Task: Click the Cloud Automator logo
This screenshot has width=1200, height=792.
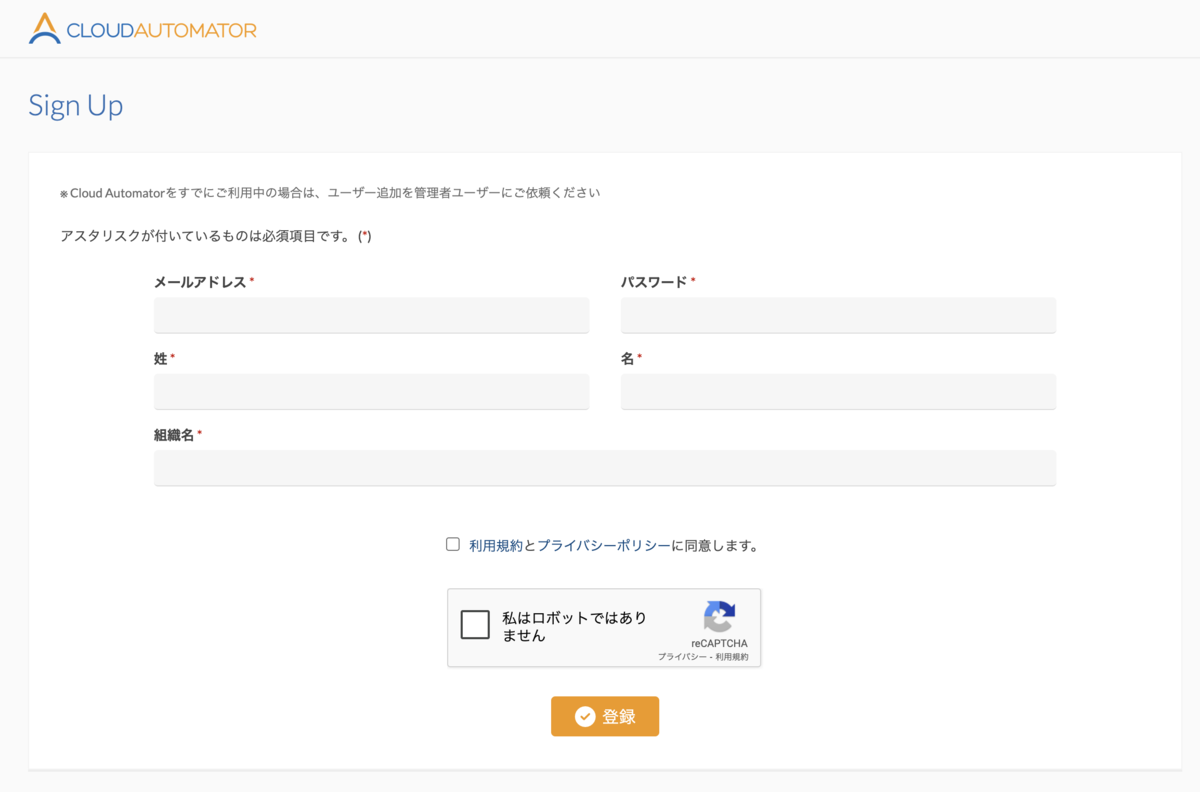Action: tap(142, 28)
